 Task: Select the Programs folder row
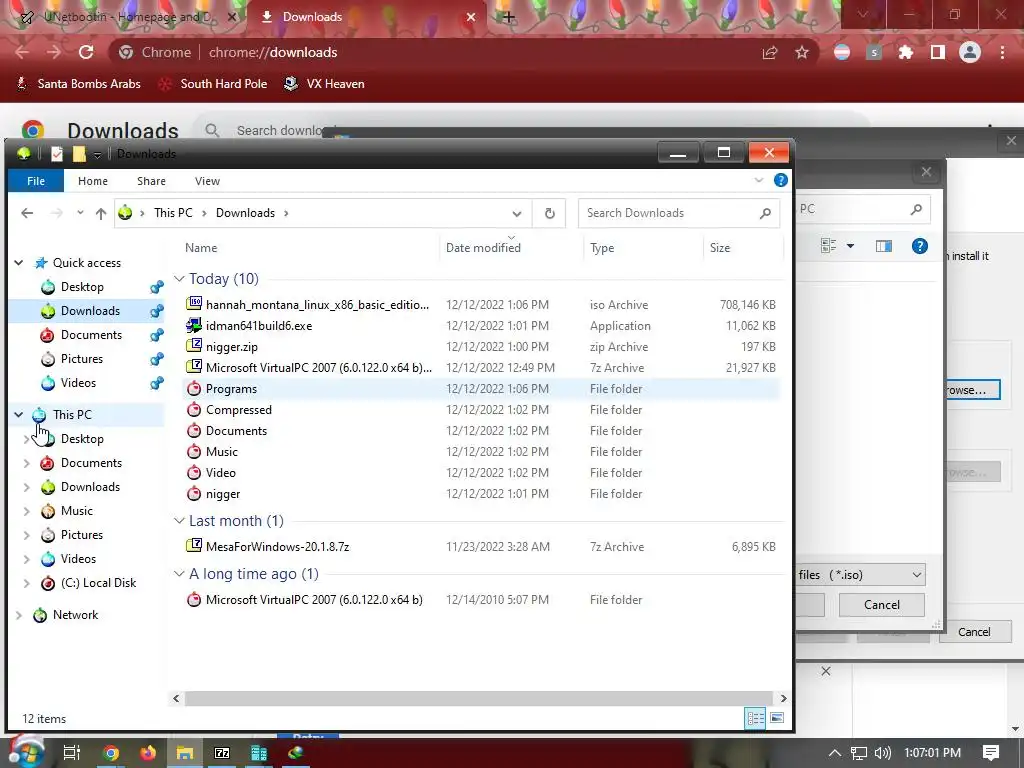point(482,389)
